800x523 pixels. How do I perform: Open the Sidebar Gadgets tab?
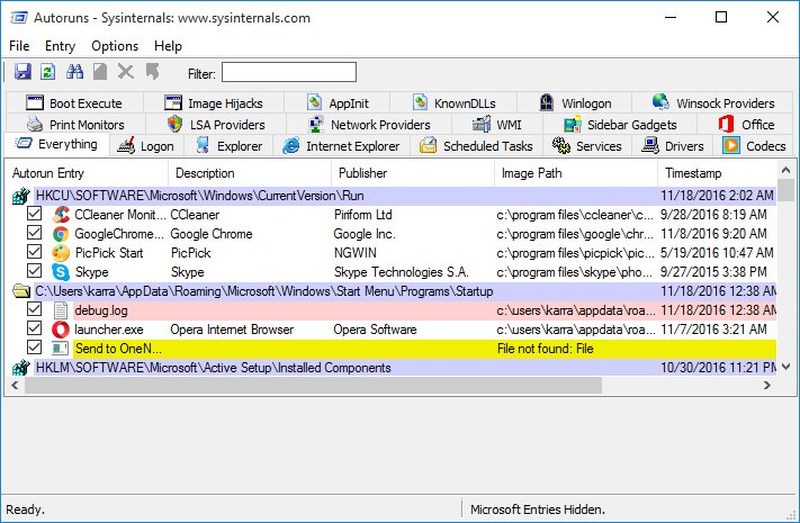[x=620, y=124]
